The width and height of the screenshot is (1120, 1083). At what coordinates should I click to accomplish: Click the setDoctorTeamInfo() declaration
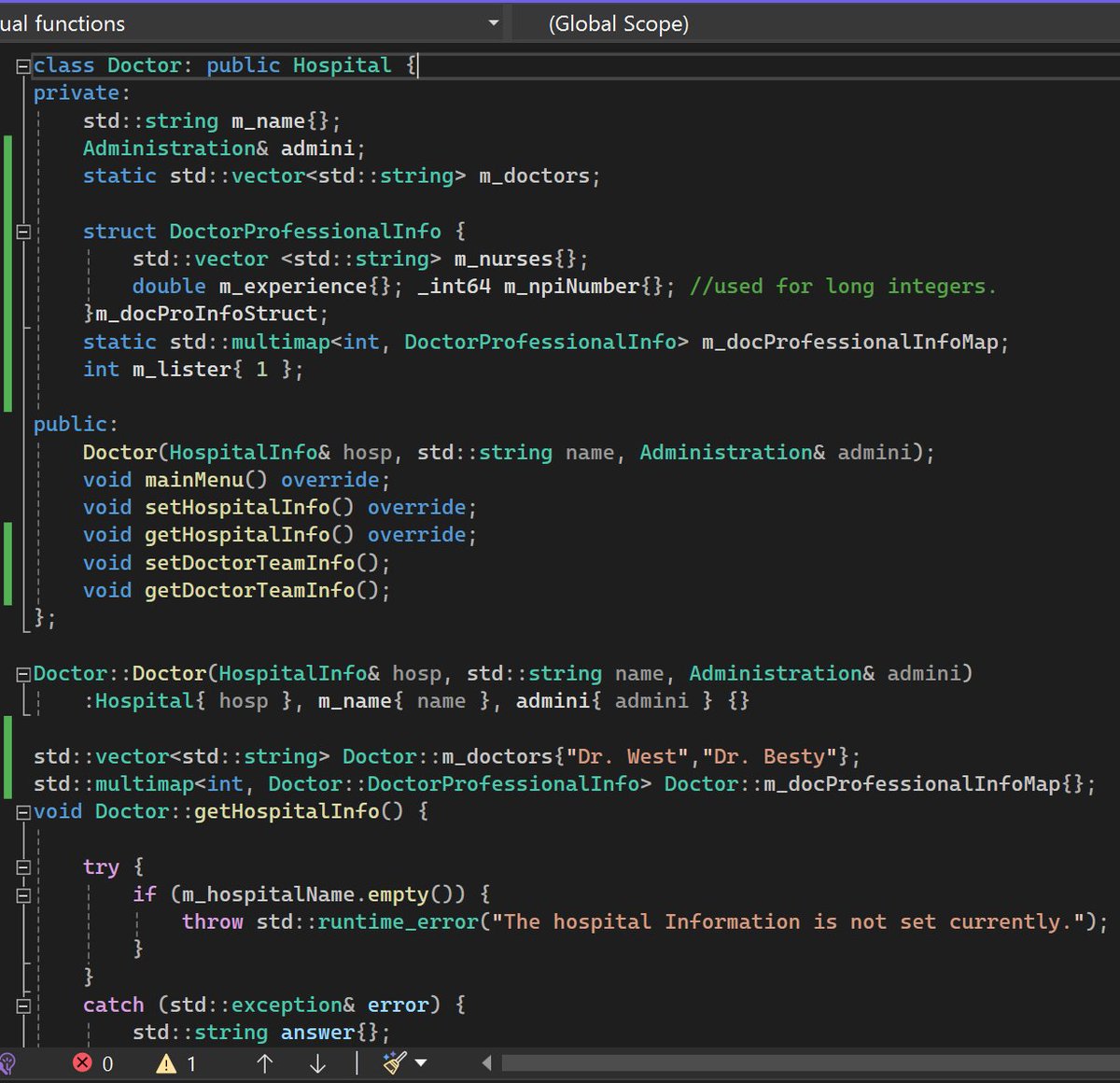pyautogui.click(x=236, y=563)
